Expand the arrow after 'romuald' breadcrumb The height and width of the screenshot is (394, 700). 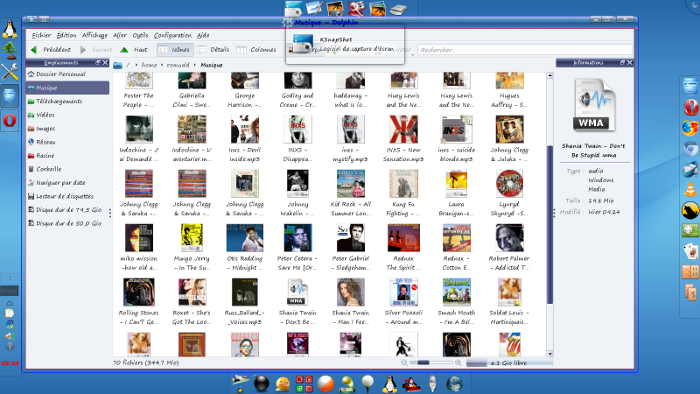(x=195, y=65)
